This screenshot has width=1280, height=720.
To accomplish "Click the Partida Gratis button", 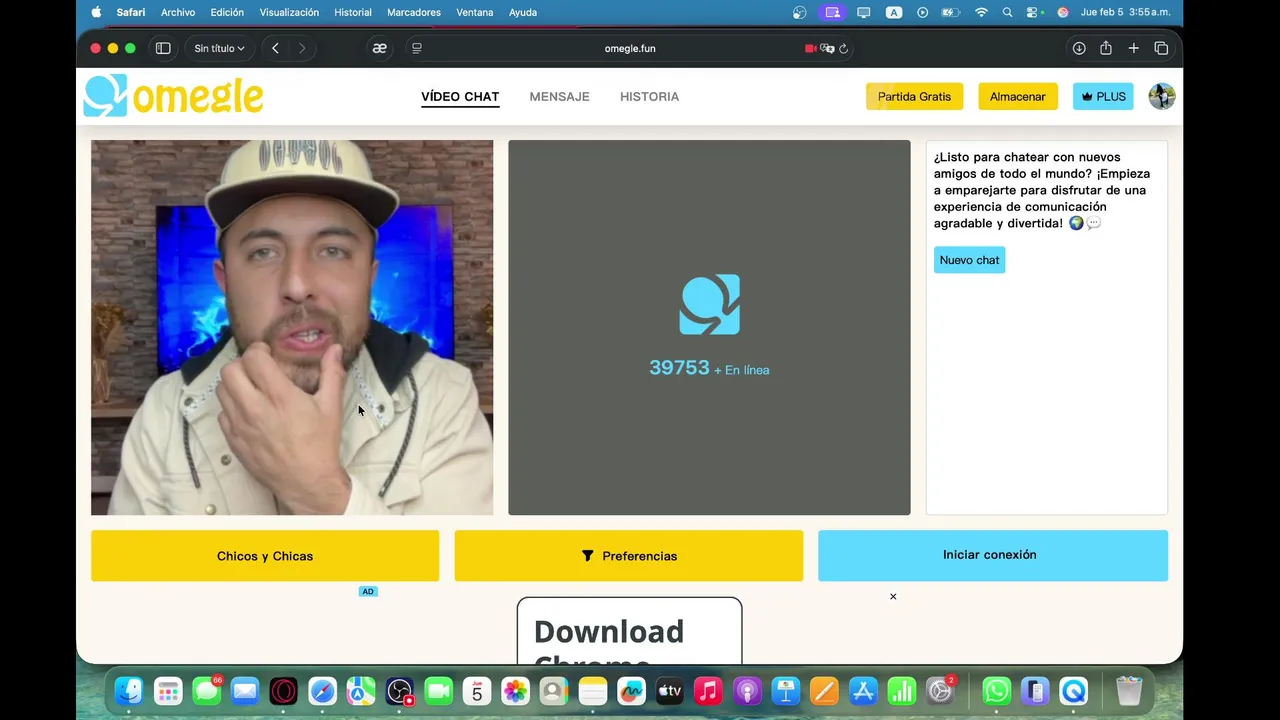I will coord(914,96).
